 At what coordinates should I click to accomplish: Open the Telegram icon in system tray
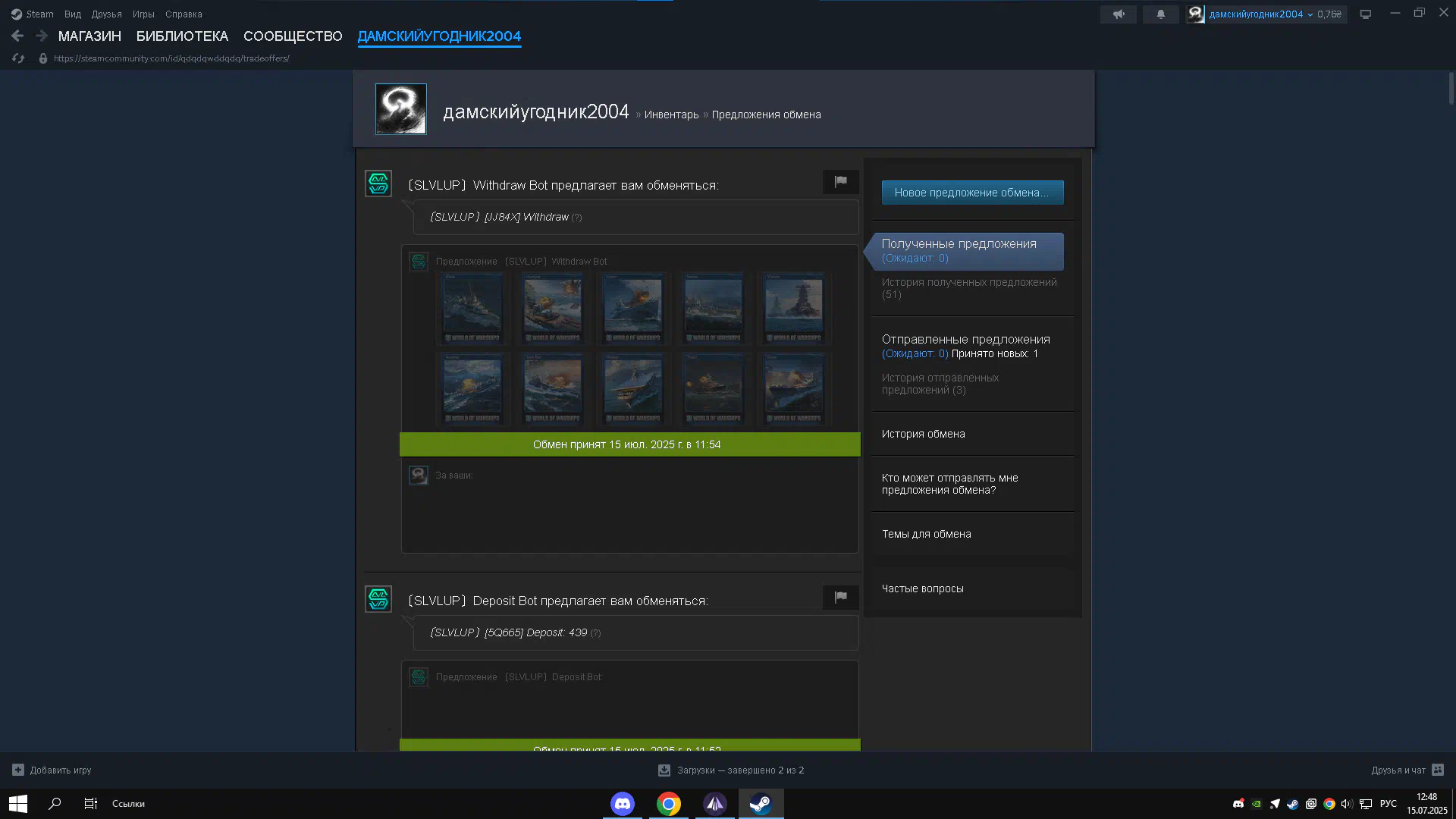[x=1275, y=804]
